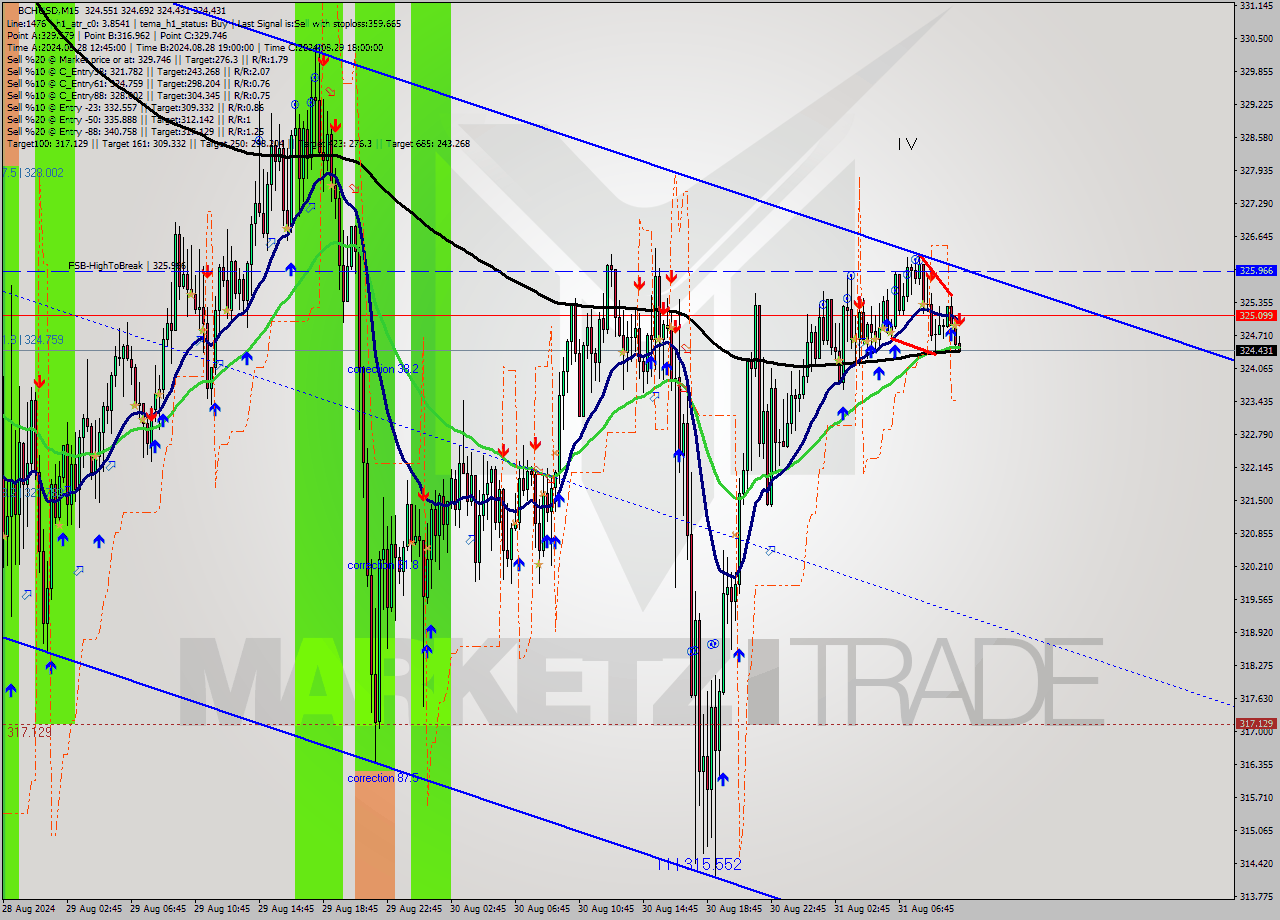
Task: Click the 315.065 price axis value
Action: tap(1255, 830)
